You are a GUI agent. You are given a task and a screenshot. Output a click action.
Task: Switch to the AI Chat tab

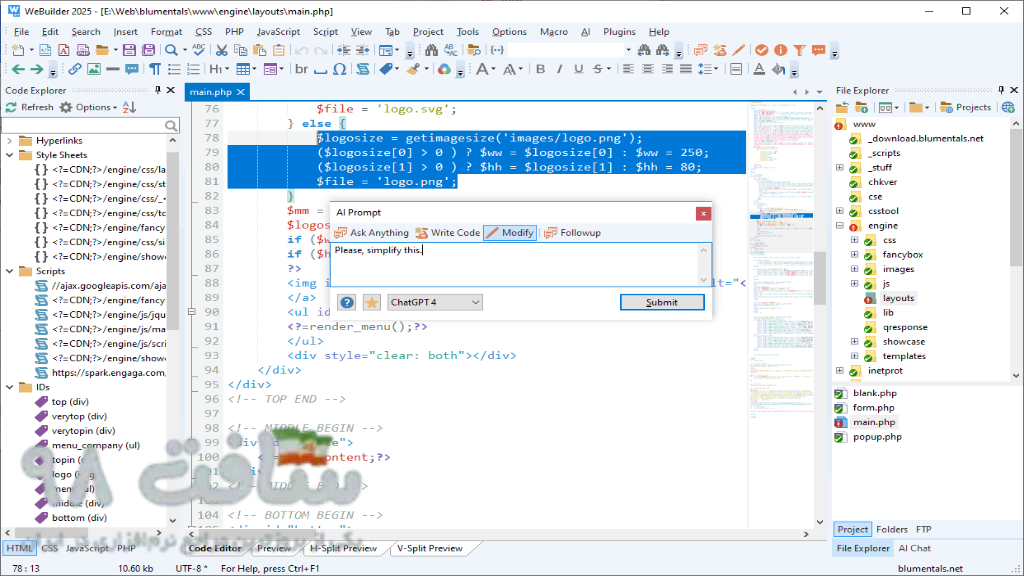click(914, 549)
